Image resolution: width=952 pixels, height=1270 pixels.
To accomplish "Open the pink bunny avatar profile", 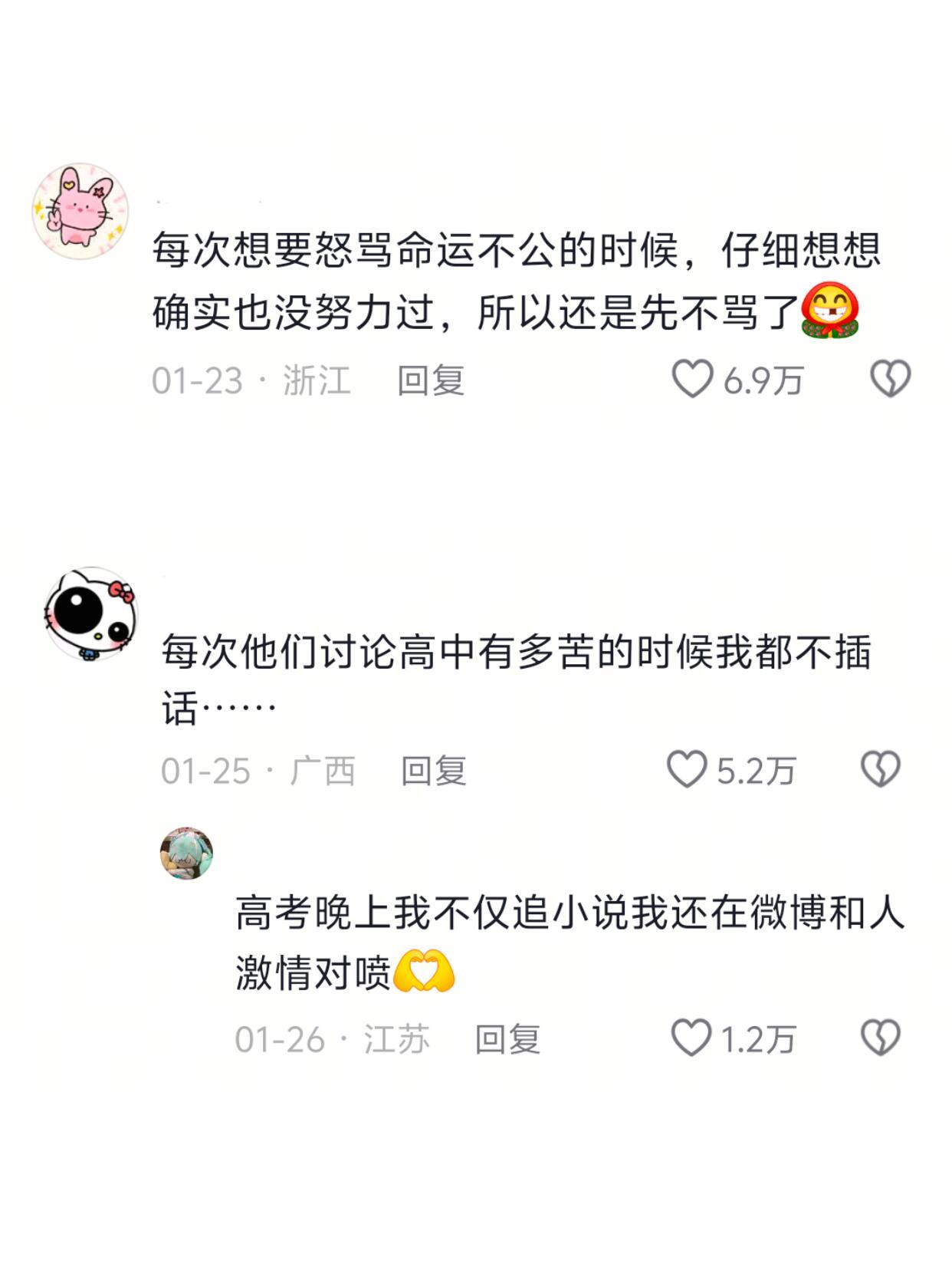I will 80,211.
